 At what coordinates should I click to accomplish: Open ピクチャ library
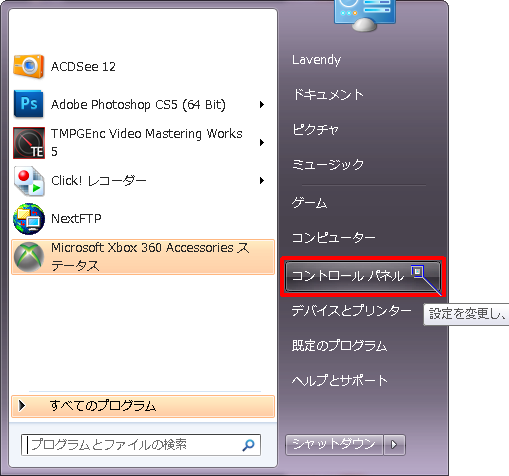tap(315, 129)
